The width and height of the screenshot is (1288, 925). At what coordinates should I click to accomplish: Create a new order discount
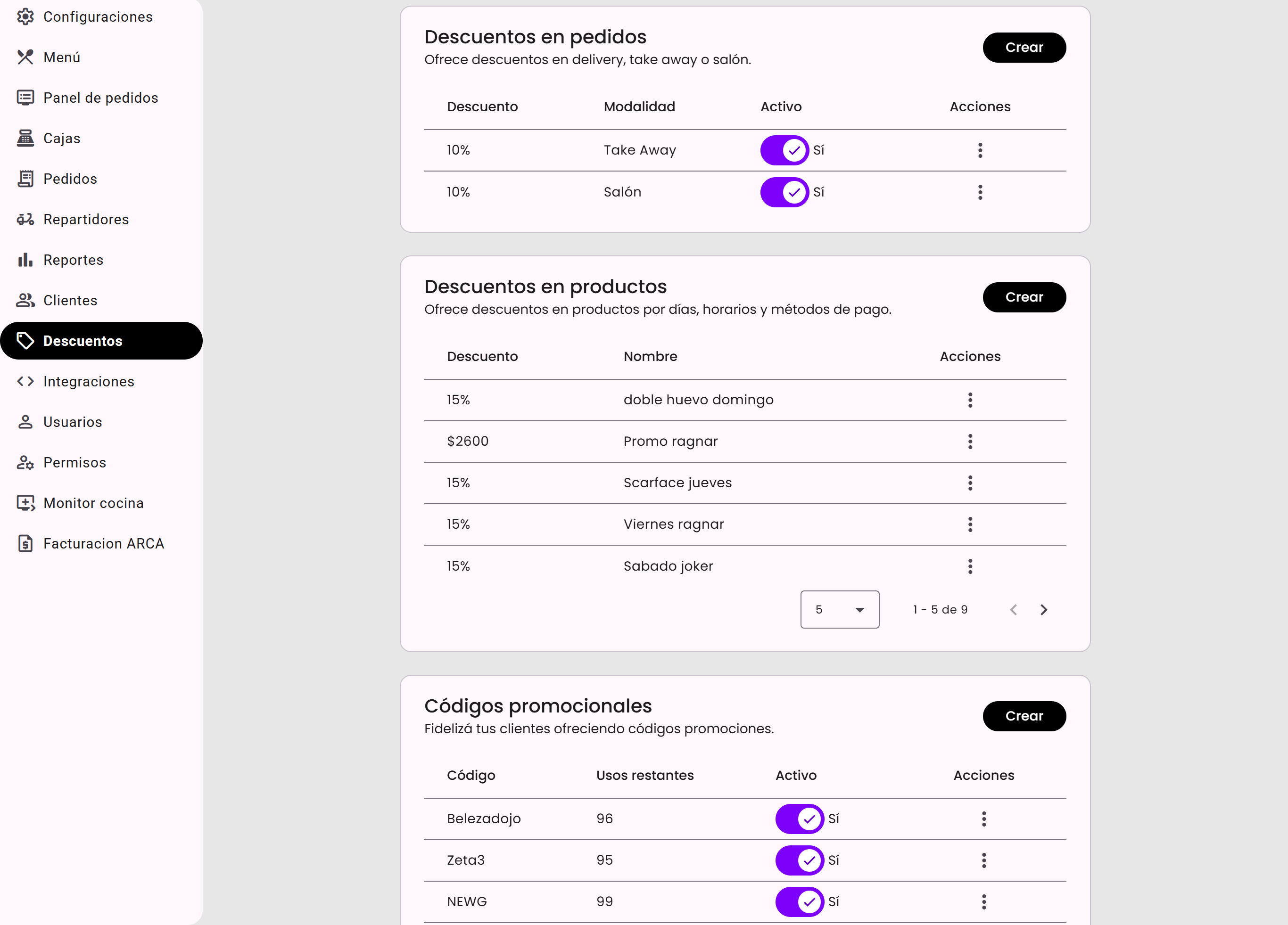(x=1024, y=48)
